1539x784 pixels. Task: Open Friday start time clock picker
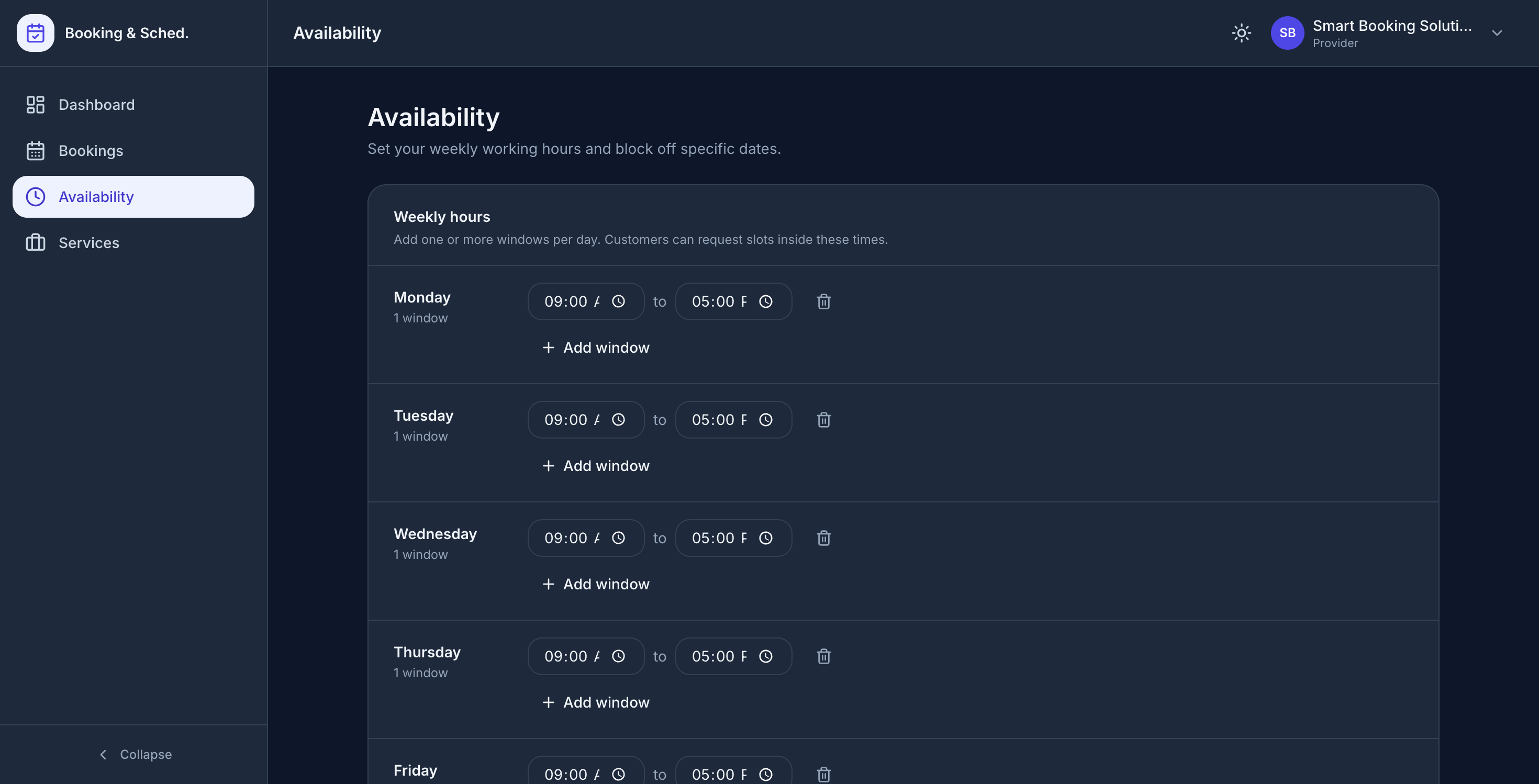[x=618, y=775]
